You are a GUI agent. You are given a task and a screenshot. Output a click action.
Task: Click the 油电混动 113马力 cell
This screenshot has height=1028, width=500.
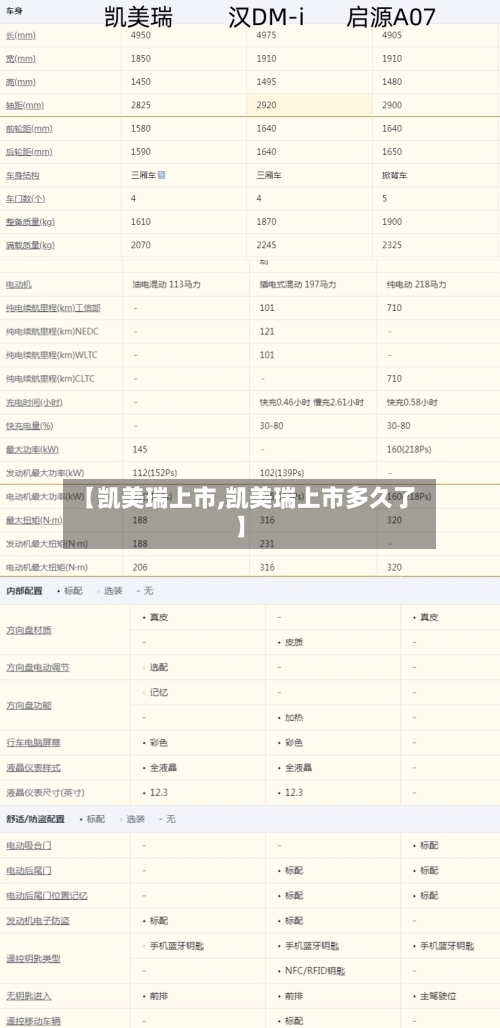[x=166, y=285]
